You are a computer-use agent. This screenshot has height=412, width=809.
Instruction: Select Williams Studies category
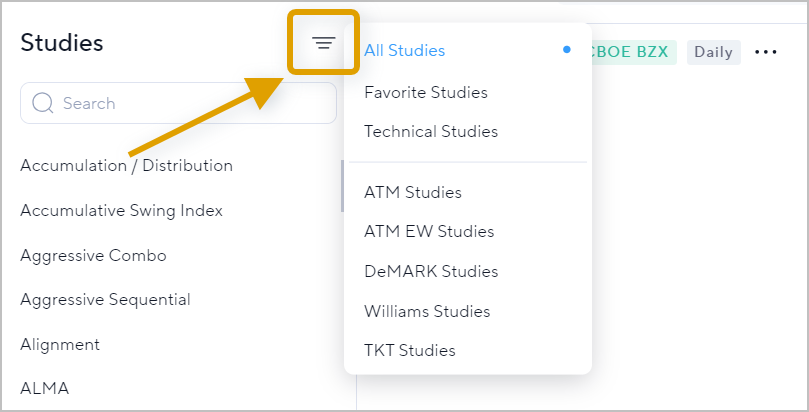(x=427, y=311)
